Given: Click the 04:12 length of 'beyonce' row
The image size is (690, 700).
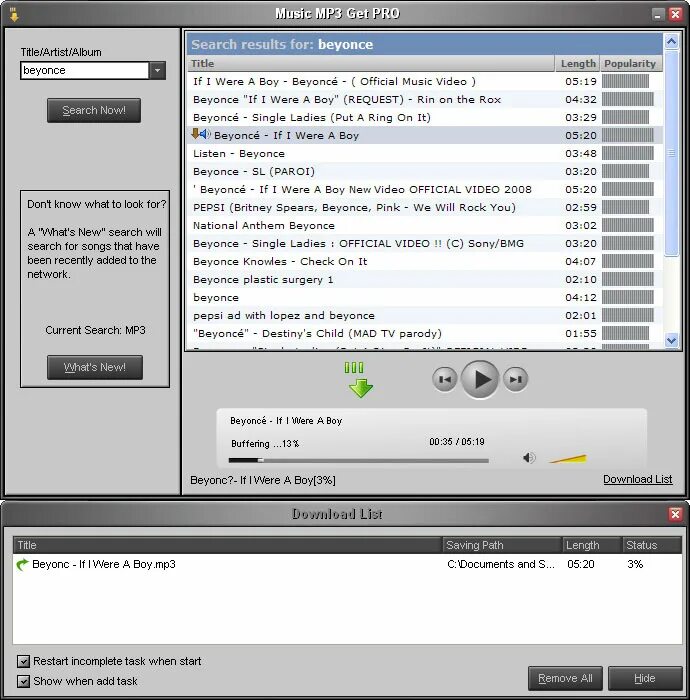Looking at the screenshot, I should [x=580, y=297].
